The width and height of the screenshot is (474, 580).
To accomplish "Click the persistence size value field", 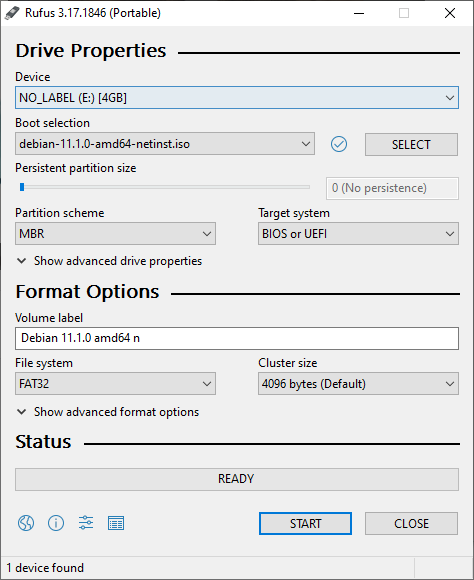I will [x=392, y=188].
